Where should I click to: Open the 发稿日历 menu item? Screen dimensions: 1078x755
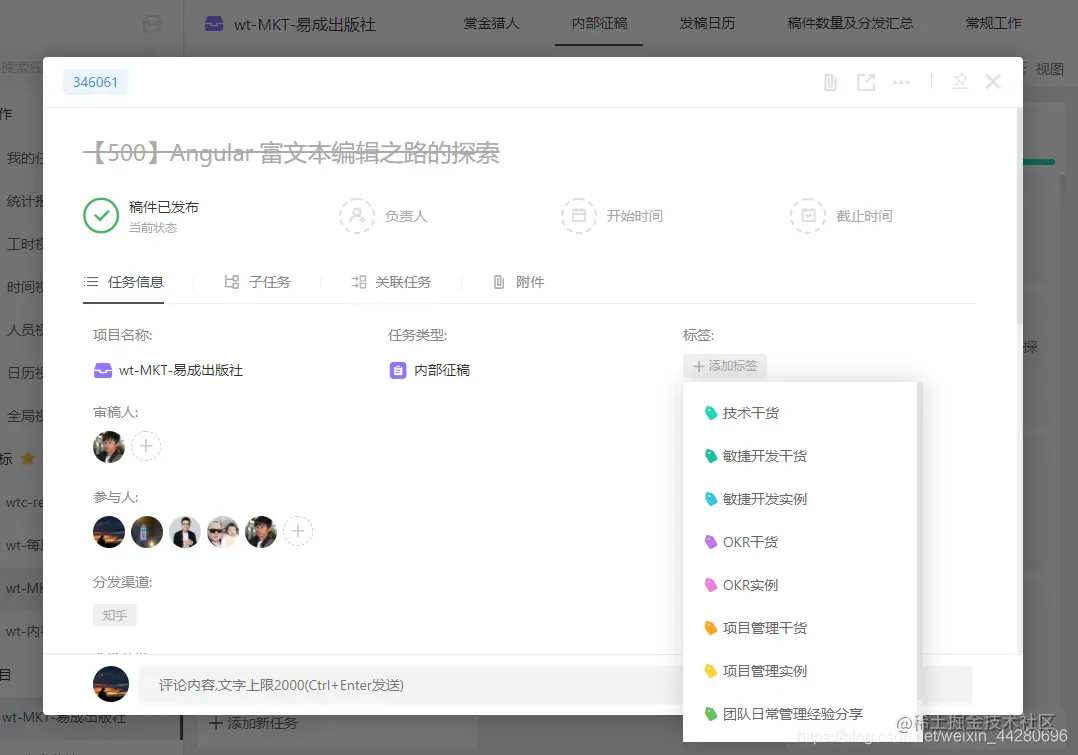coord(707,22)
